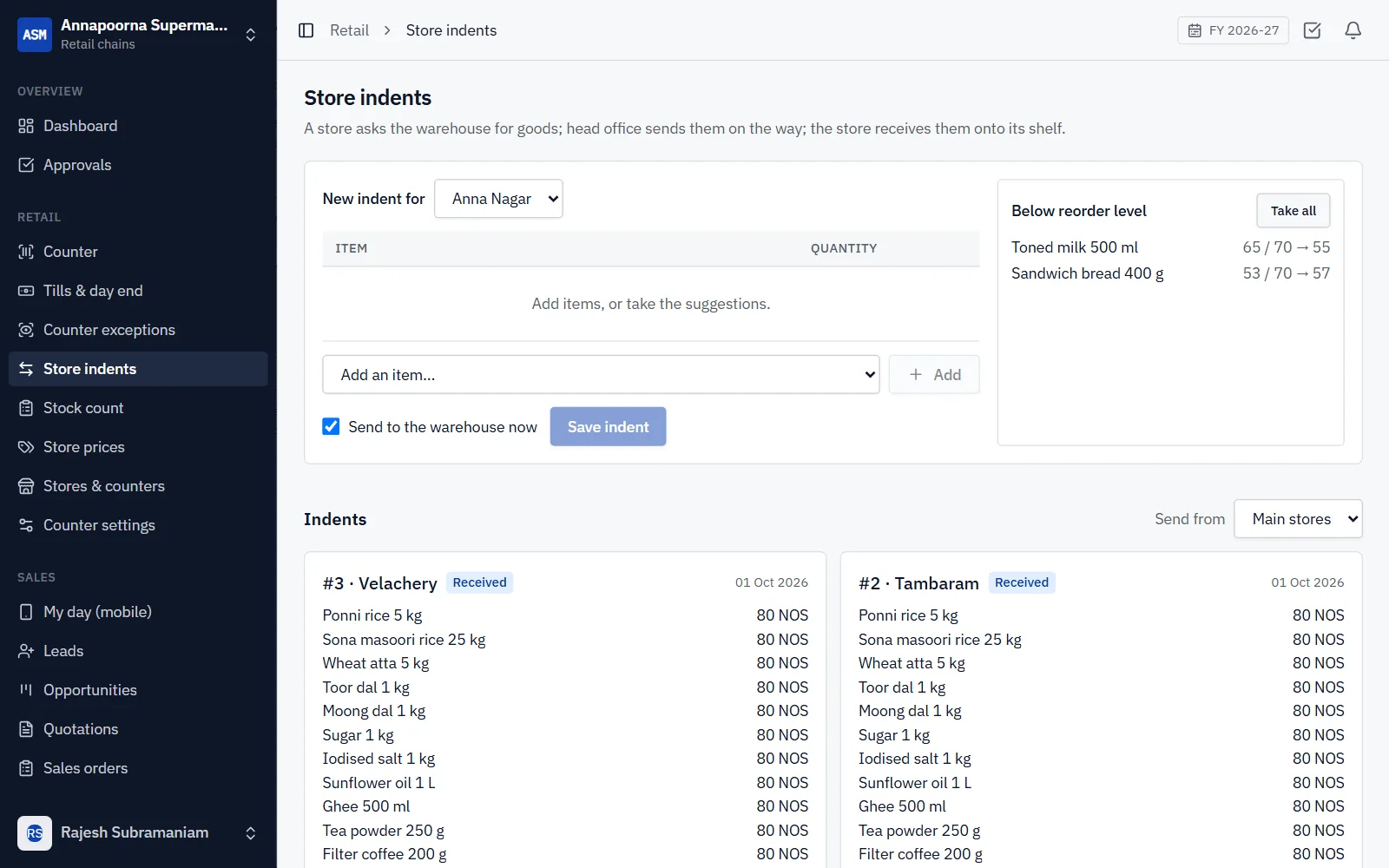This screenshot has height=868, width=1389.
Task: Click the ASM organization logo
Action: click(x=35, y=35)
